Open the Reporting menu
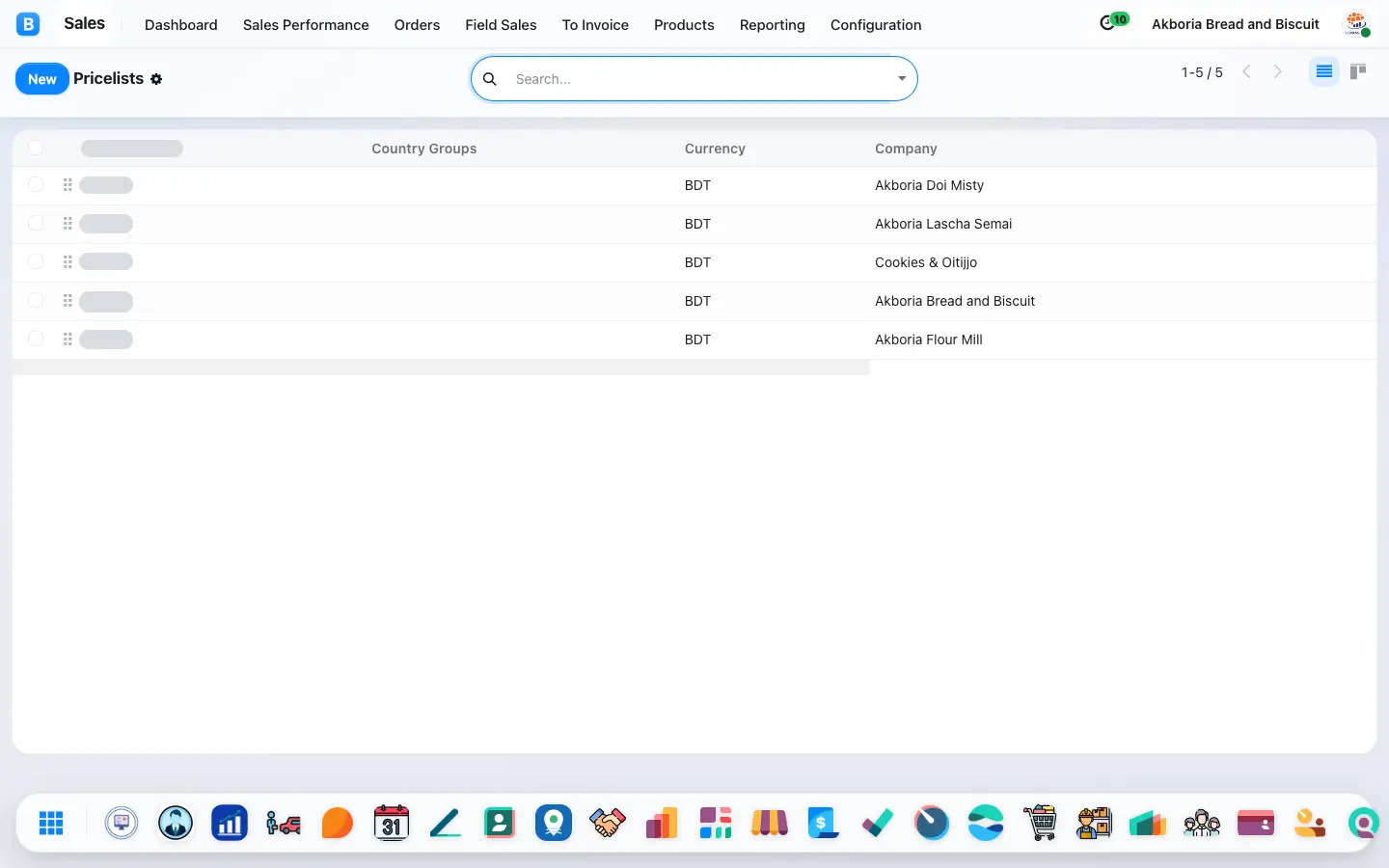This screenshot has height=868, width=1389. point(772,25)
